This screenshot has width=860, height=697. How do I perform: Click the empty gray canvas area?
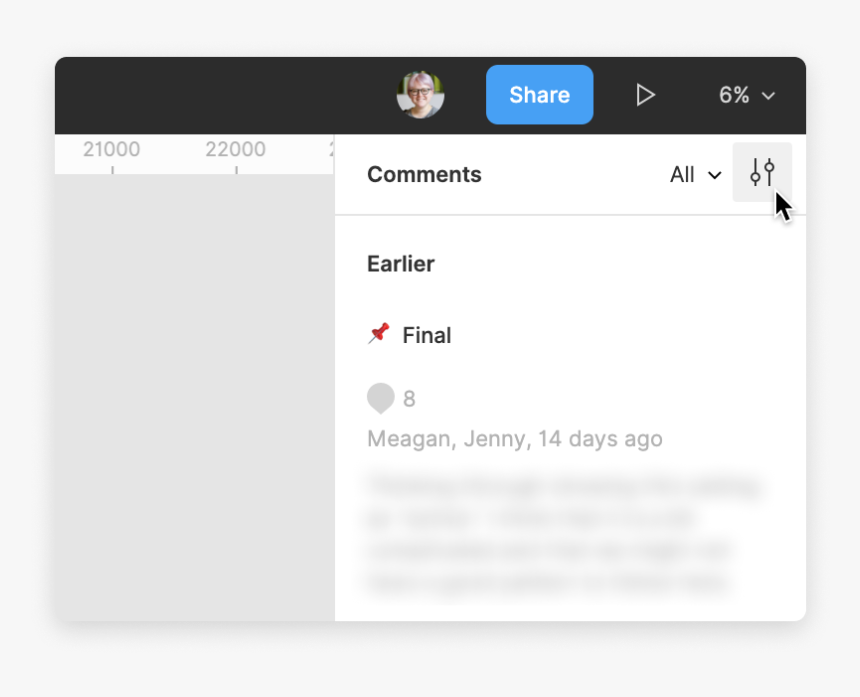(195, 398)
